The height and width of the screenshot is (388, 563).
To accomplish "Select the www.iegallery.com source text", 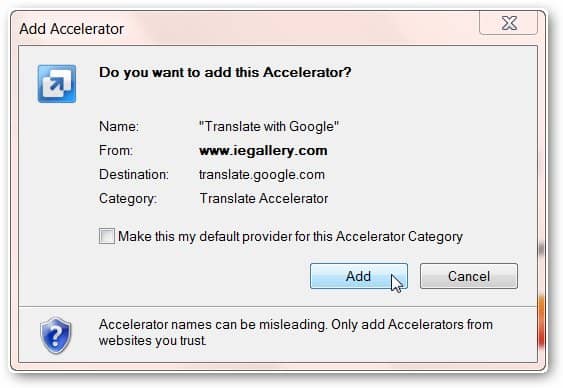I will [x=263, y=150].
